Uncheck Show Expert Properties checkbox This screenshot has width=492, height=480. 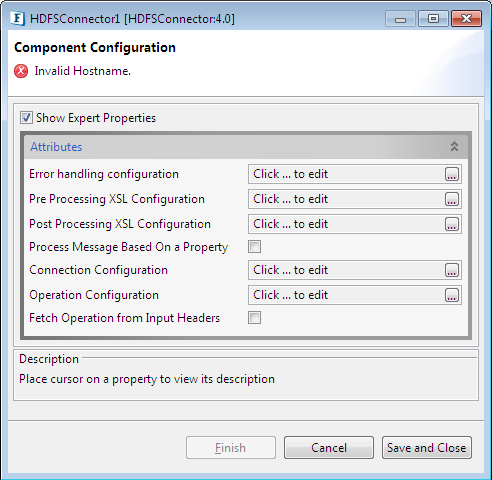click(x=26, y=118)
